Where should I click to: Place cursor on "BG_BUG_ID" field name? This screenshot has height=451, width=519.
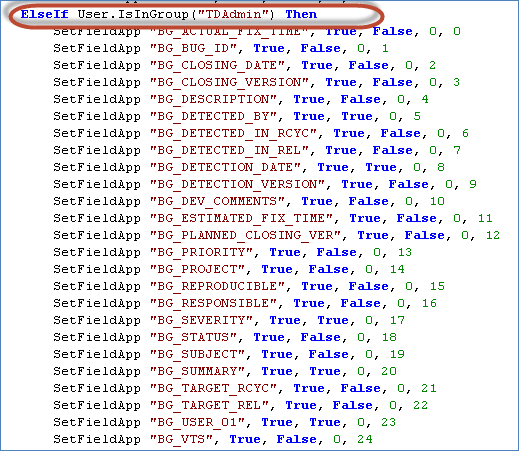[x=193, y=48]
